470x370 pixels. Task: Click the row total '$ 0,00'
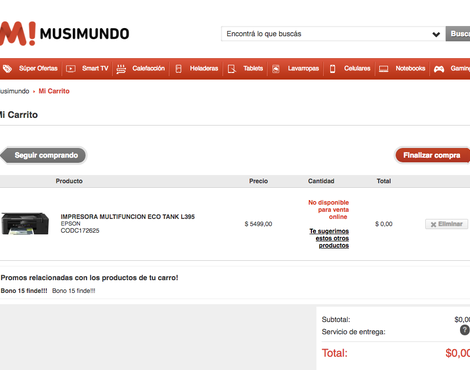pyautogui.click(x=384, y=224)
